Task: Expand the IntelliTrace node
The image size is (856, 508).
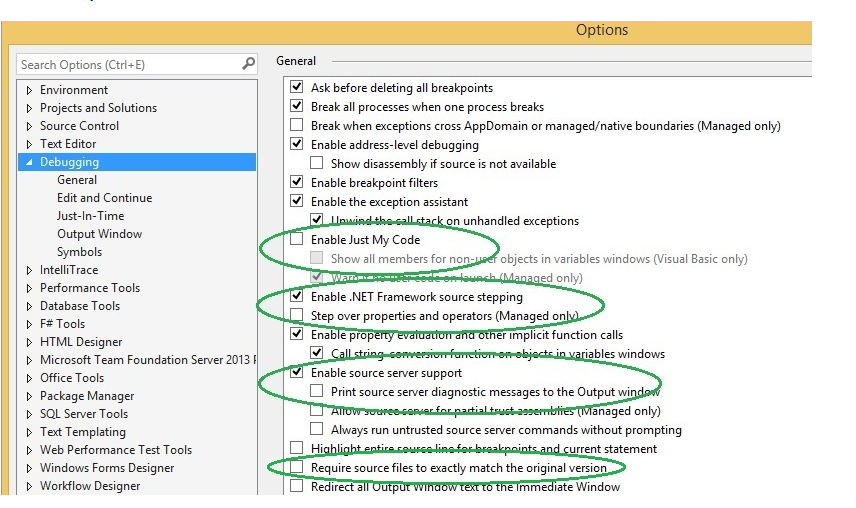Action: click(29, 270)
